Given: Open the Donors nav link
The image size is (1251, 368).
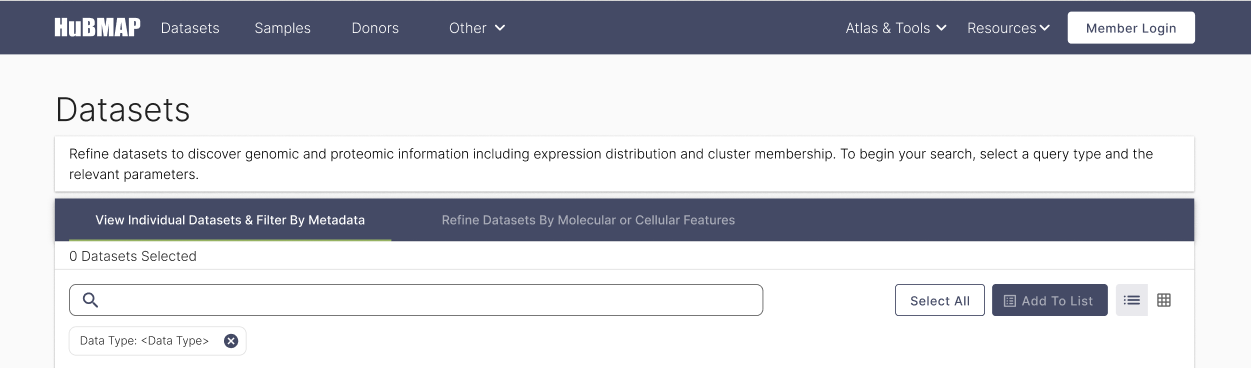Looking at the screenshot, I should click(375, 28).
